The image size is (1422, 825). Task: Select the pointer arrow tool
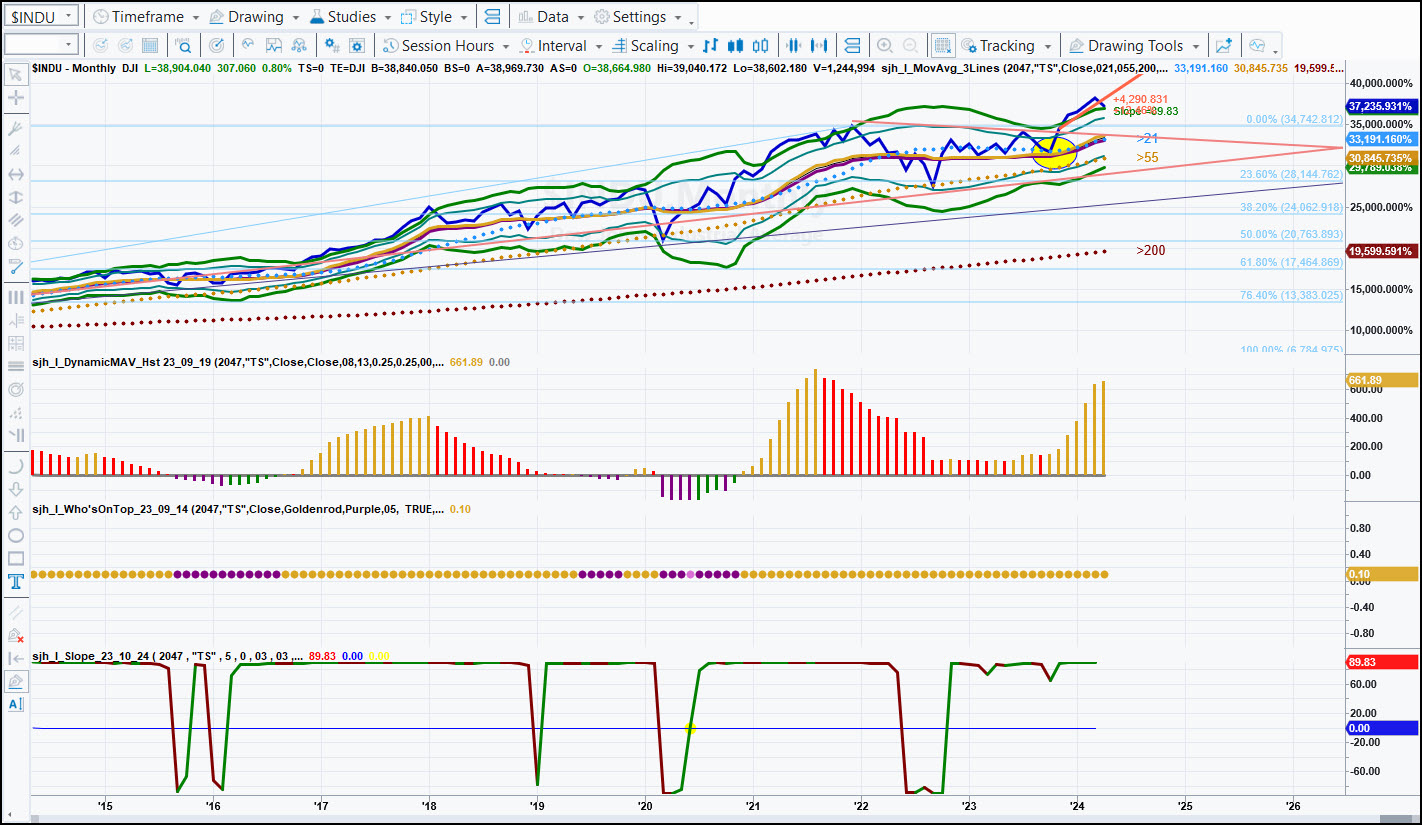pos(16,75)
